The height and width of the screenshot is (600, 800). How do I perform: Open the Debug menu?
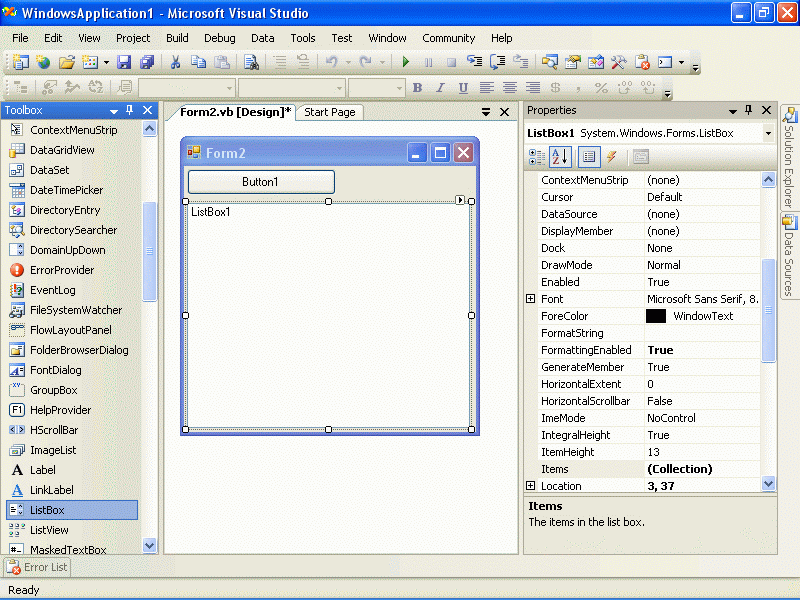[220, 38]
